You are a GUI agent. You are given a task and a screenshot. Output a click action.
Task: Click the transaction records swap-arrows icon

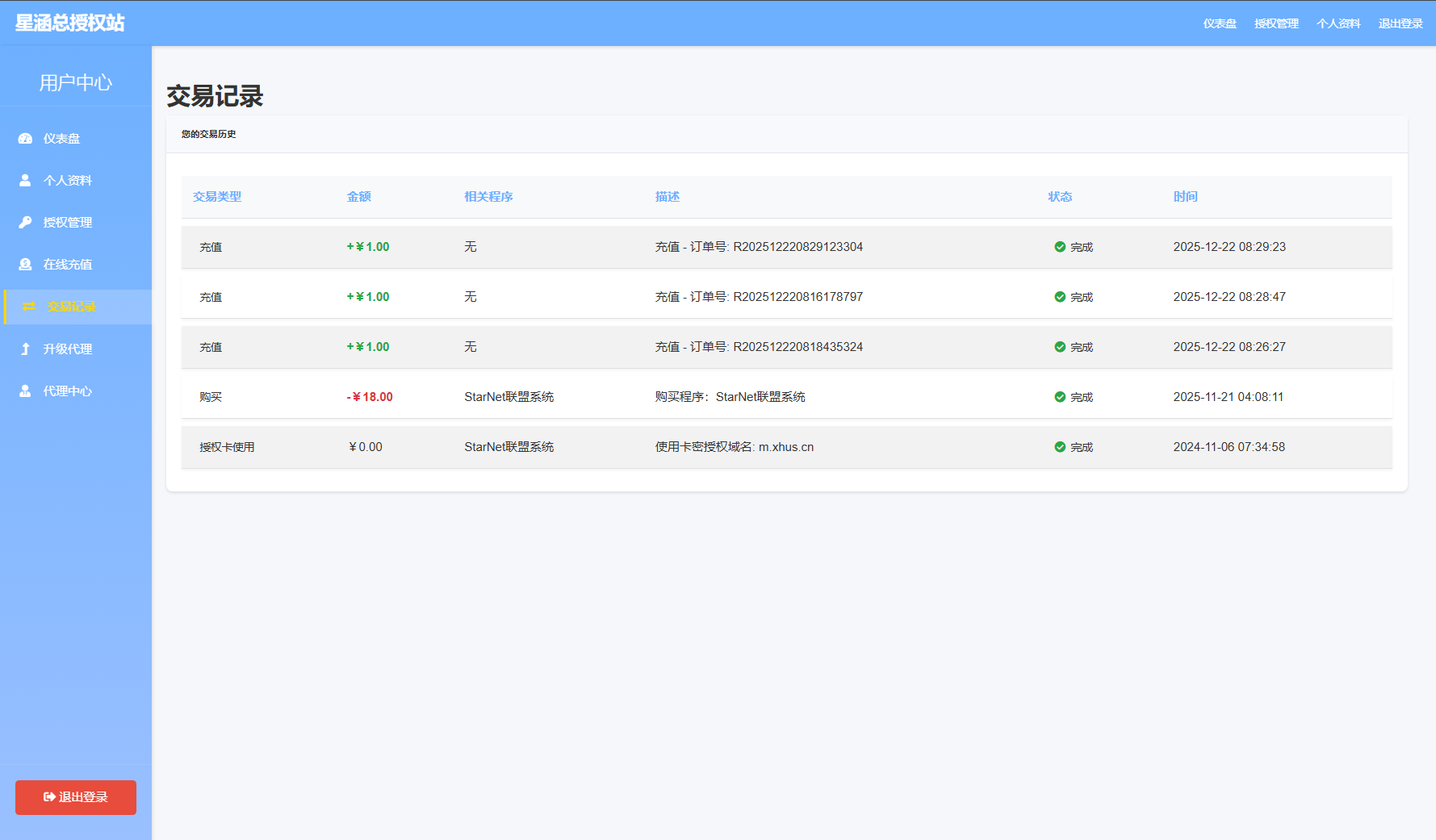point(29,307)
